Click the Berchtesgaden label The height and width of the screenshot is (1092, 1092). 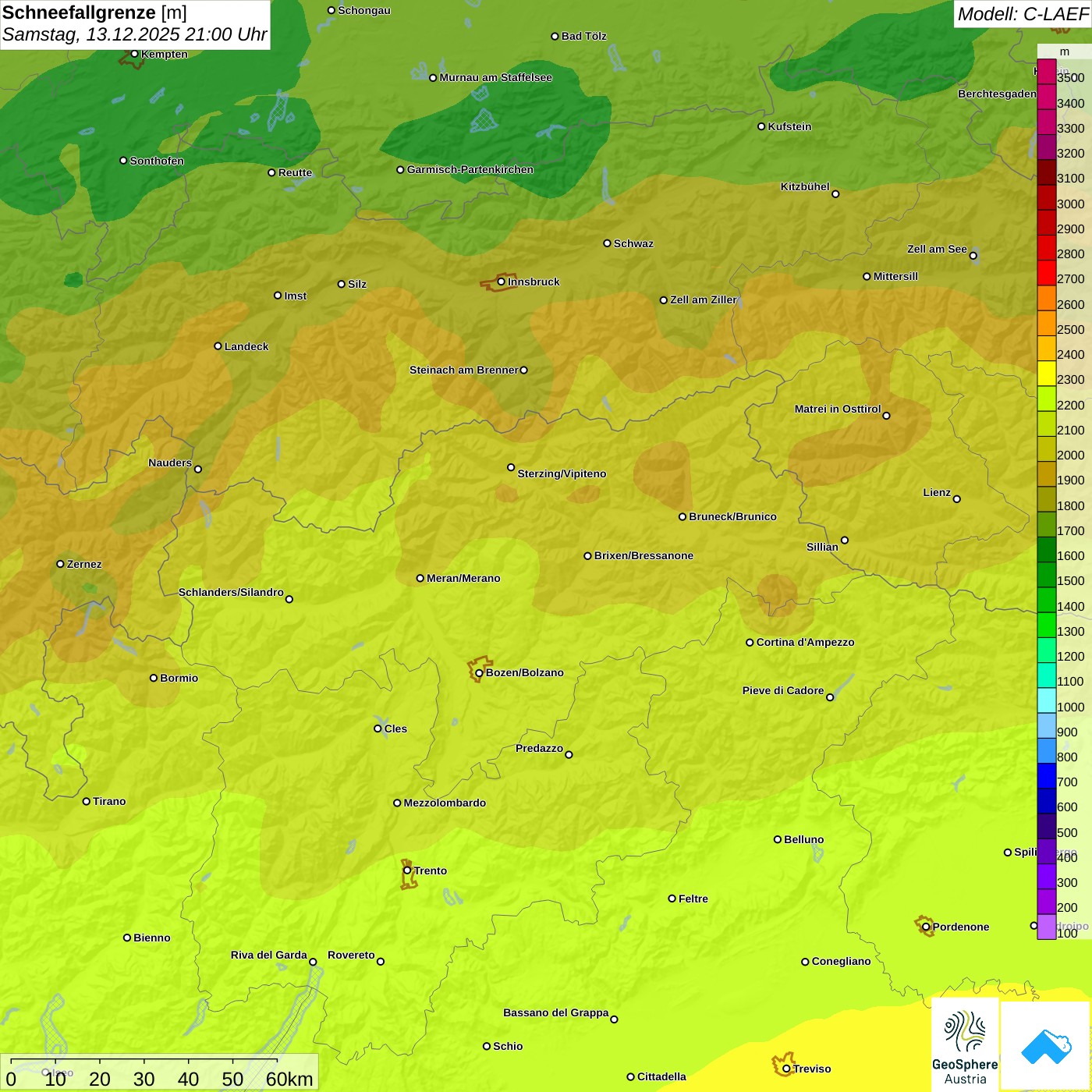tap(997, 94)
